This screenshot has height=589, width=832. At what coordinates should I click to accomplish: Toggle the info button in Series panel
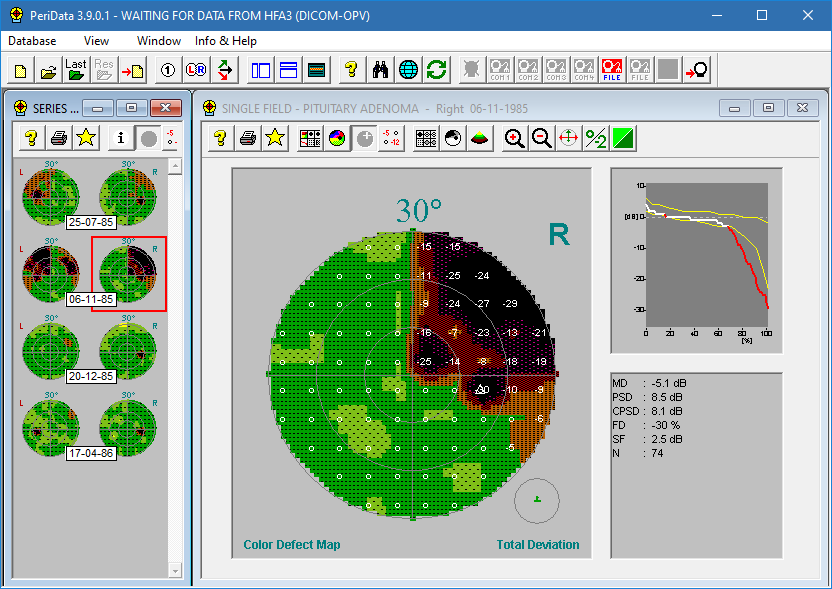[121, 138]
